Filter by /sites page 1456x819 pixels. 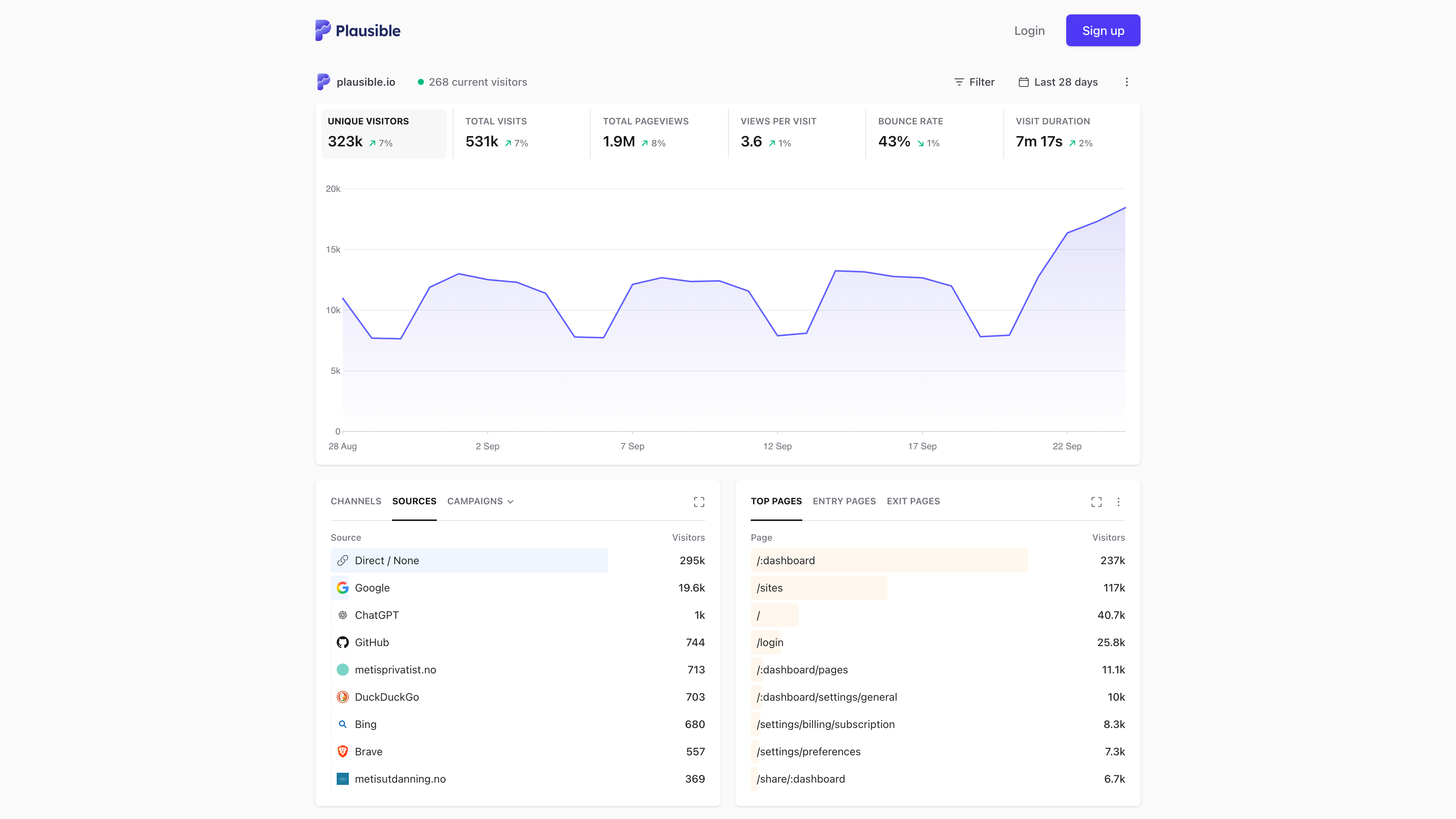pos(769,588)
